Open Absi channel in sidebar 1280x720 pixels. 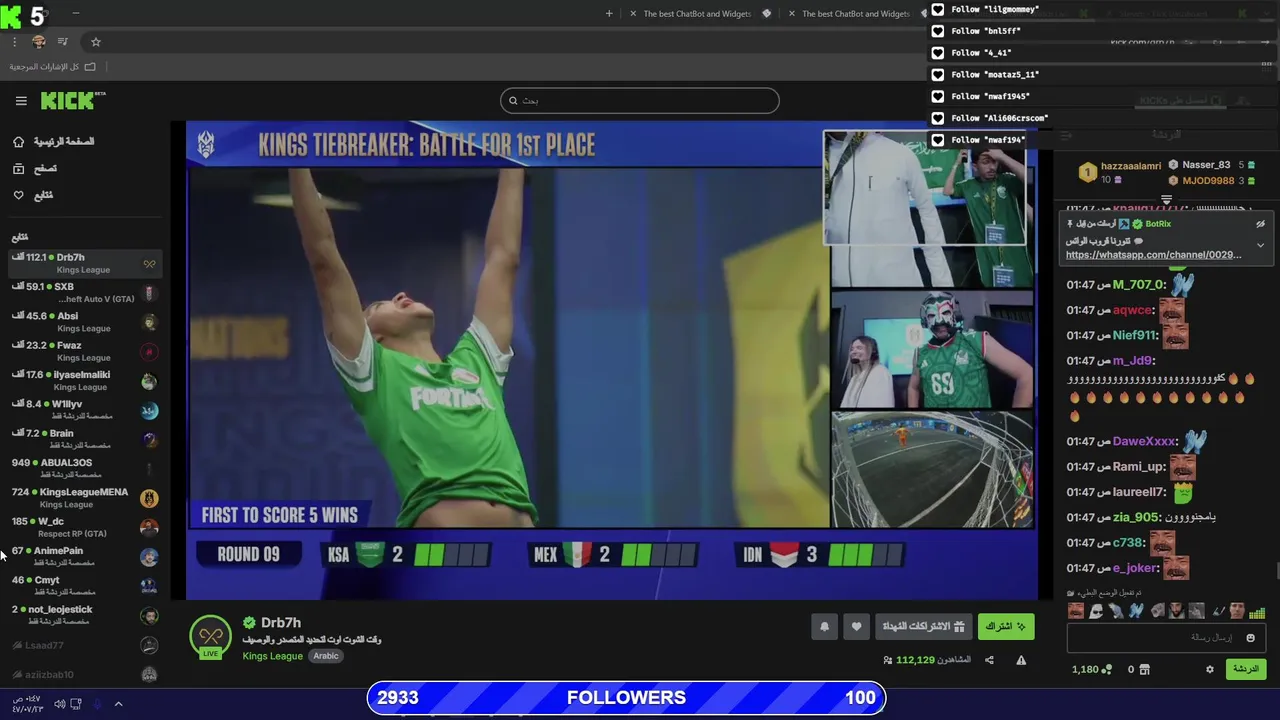84,322
